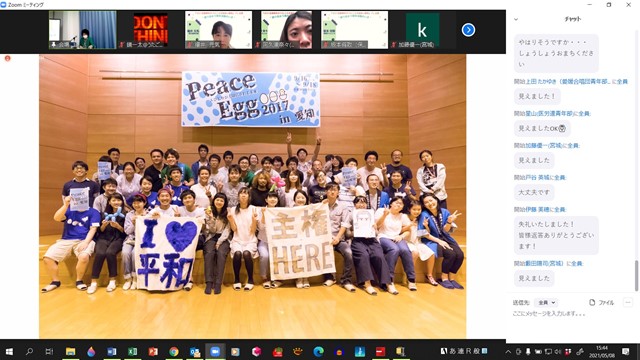The height and width of the screenshot is (360, 640).
Task: Attach a file using the File button
Action: point(602,302)
